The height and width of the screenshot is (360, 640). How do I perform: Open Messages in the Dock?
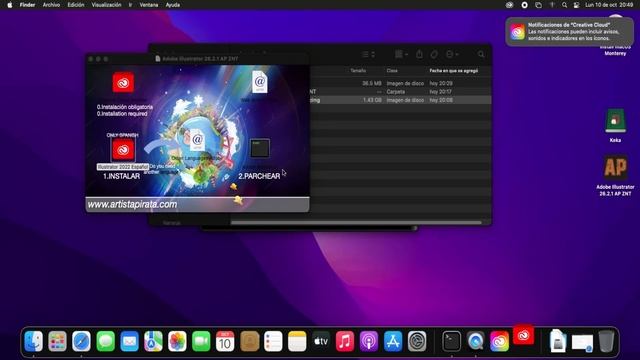pyautogui.click(x=105, y=341)
